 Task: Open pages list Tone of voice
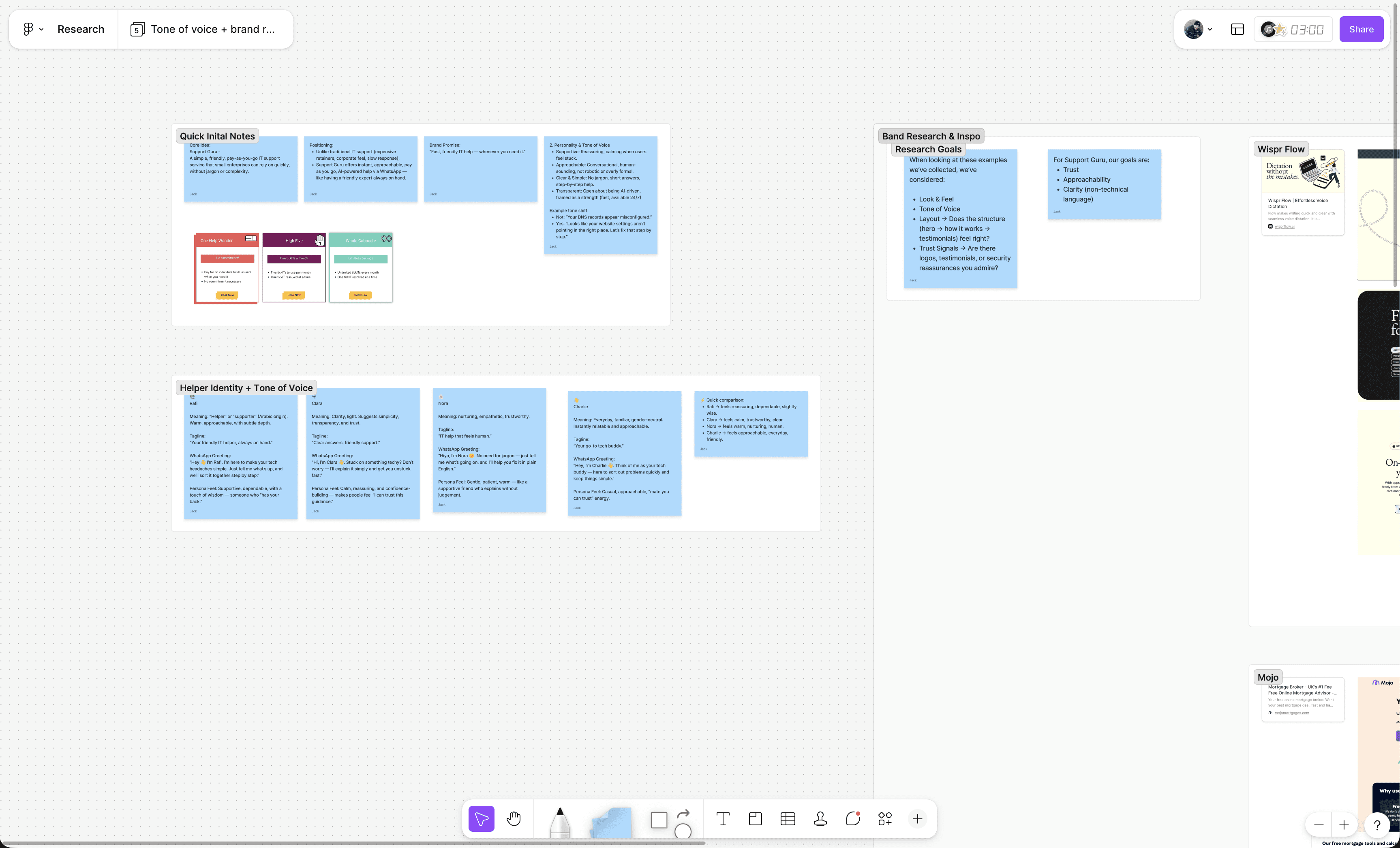coord(205,29)
